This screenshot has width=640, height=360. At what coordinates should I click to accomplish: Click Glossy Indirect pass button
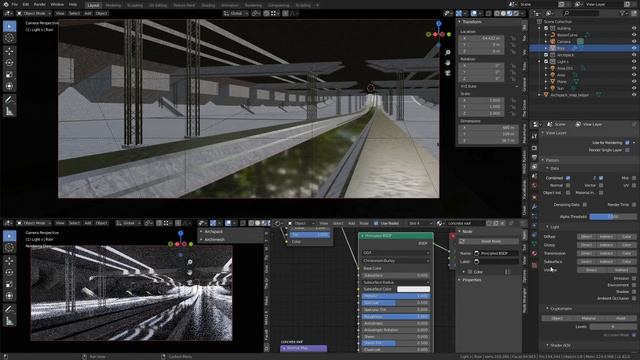pyautogui.click(x=606, y=245)
